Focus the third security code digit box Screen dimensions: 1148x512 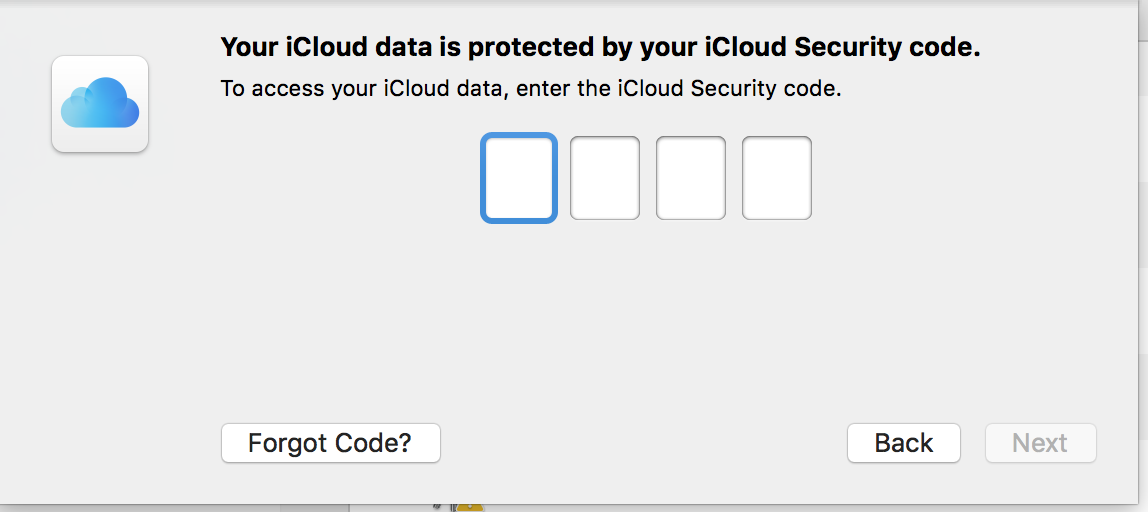(691, 178)
